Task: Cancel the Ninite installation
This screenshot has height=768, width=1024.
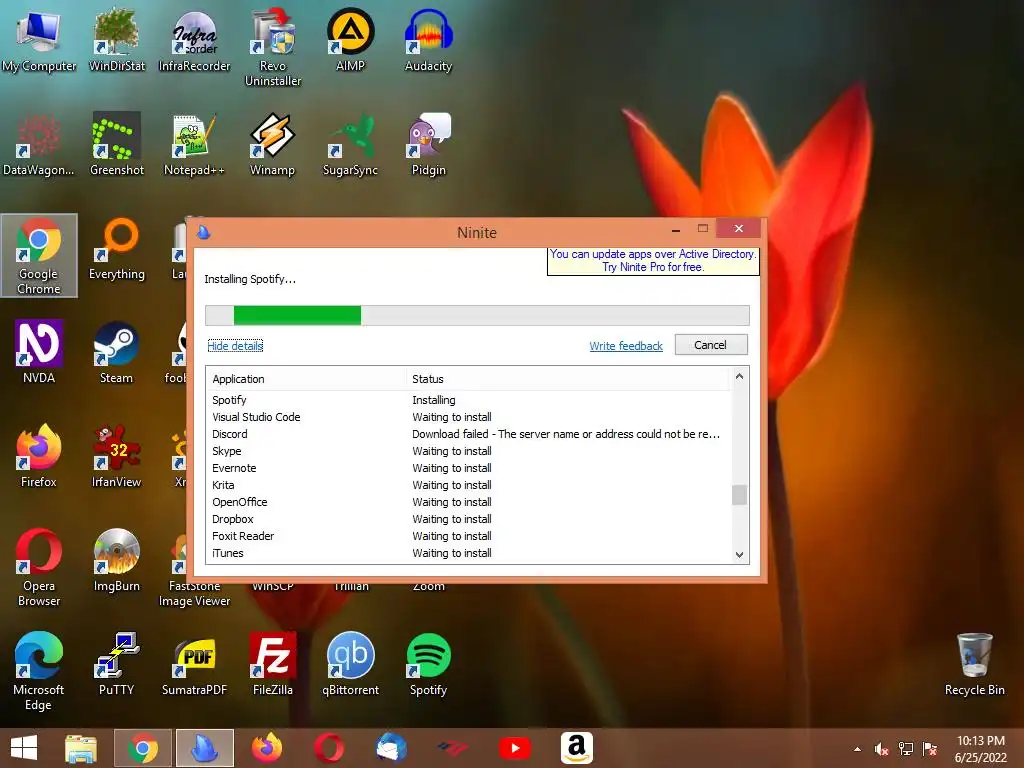Action: 711,345
